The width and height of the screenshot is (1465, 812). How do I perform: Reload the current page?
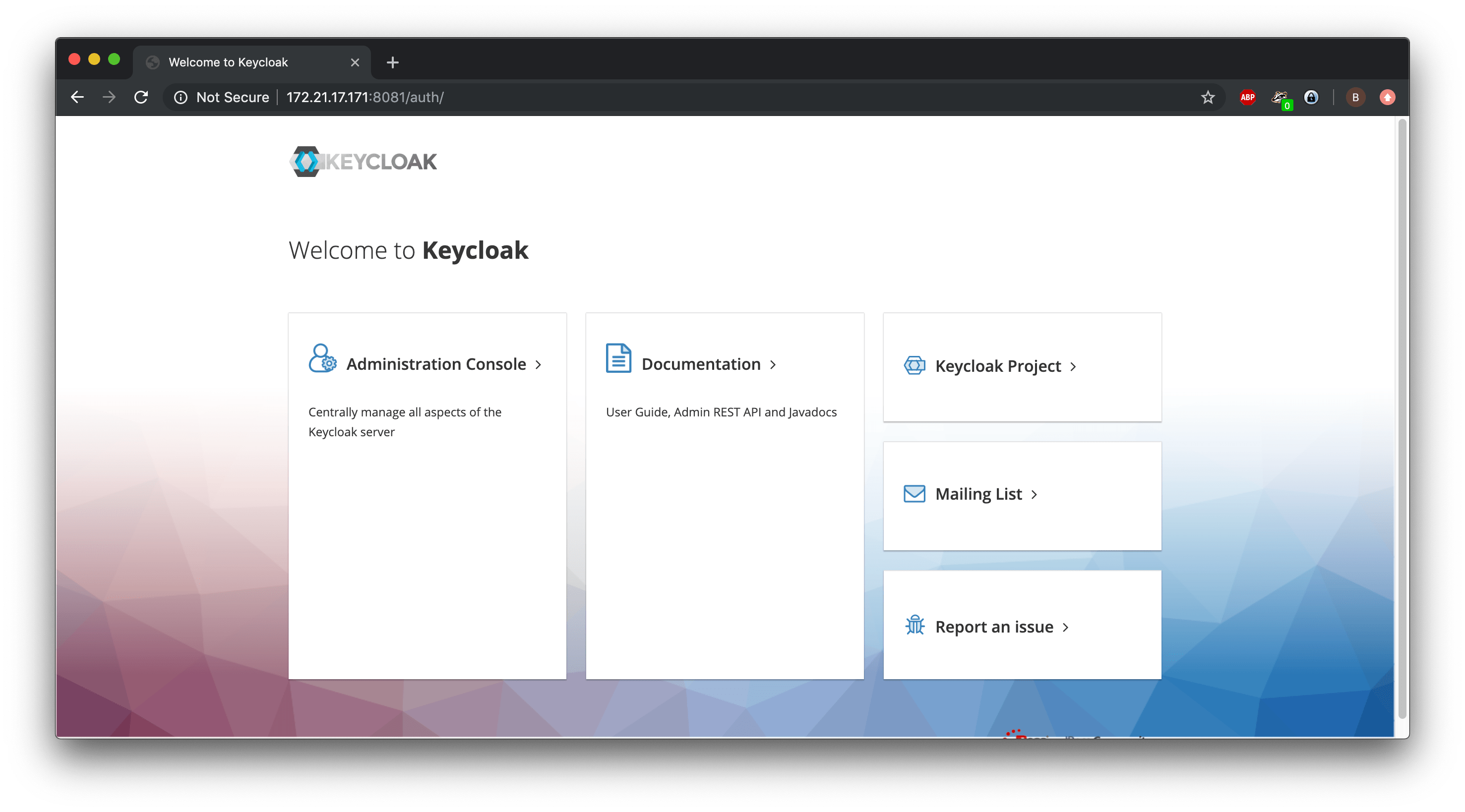pos(142,97)
